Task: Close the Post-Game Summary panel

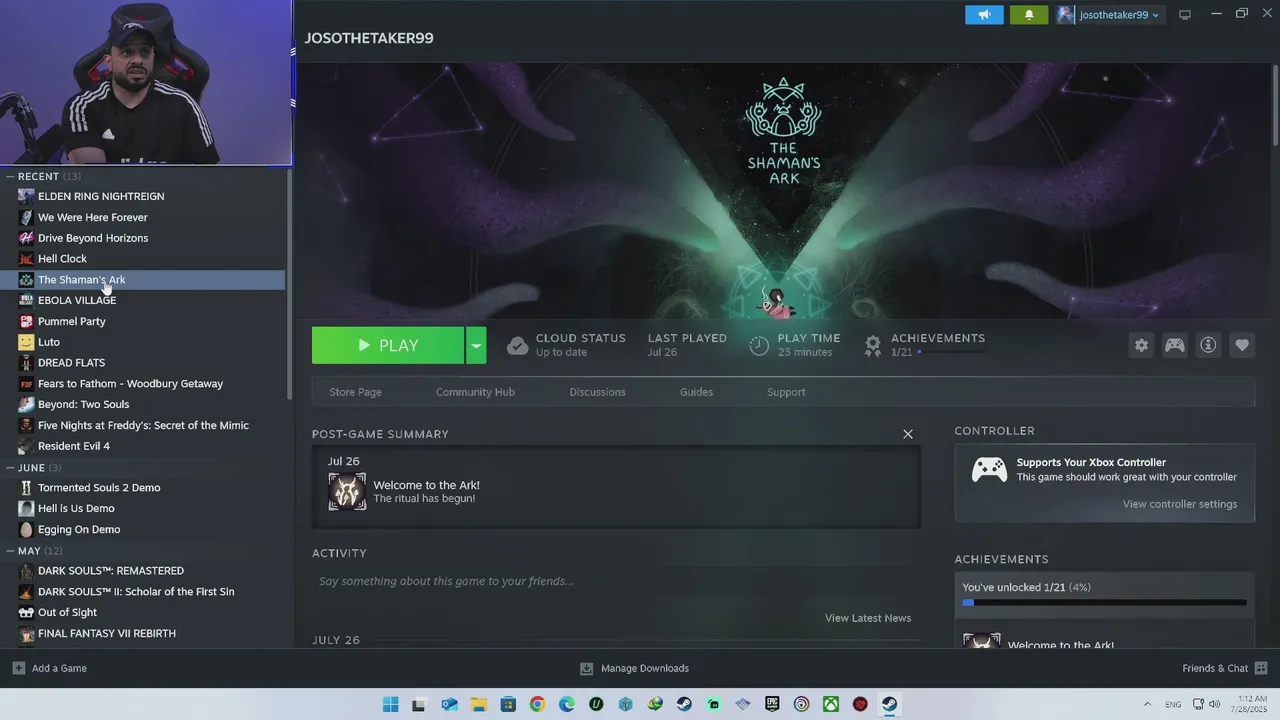Action: pyautogui.click(x=908, y=434)
